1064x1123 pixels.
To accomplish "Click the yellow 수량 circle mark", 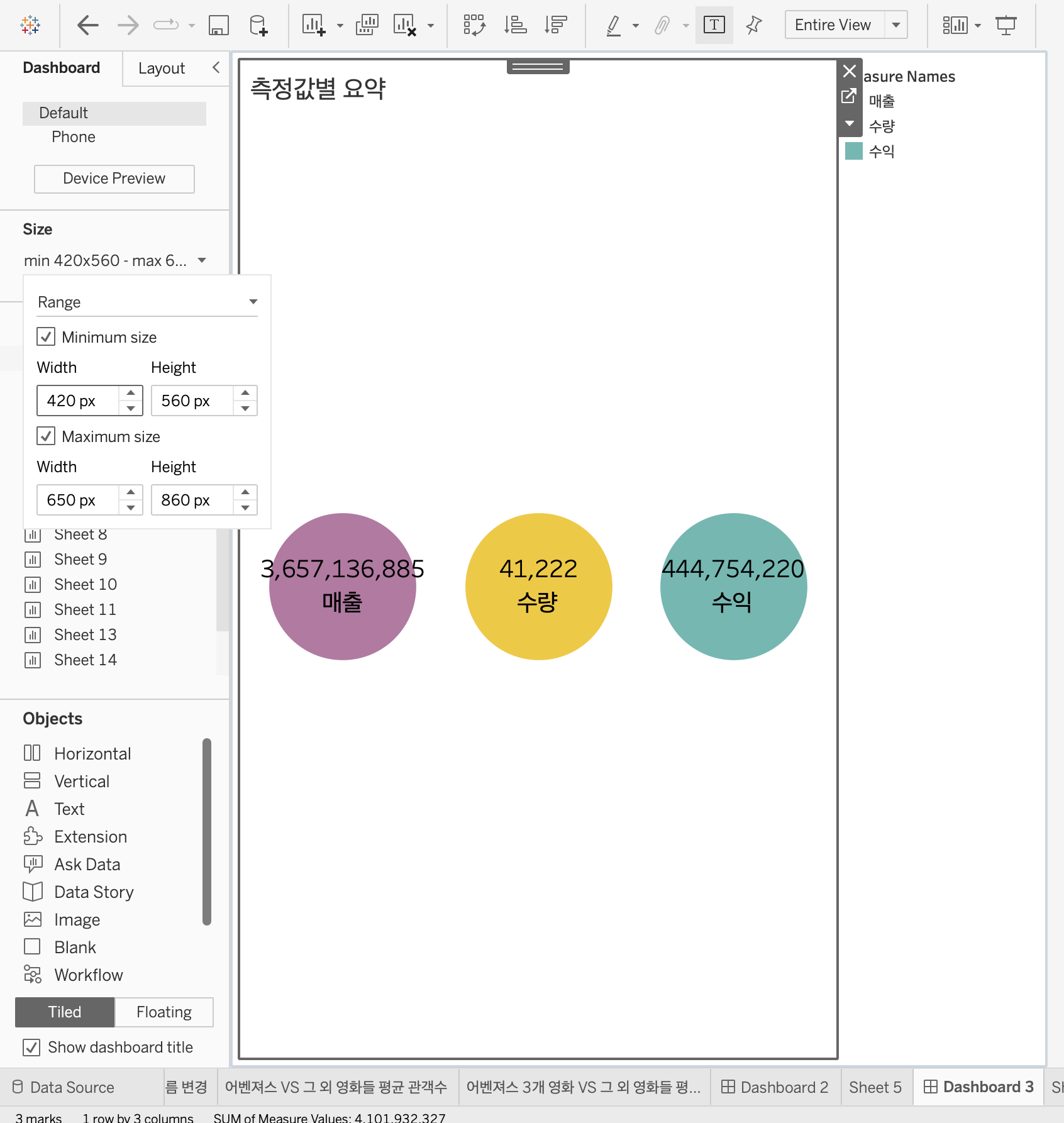I will [x=539, y=587].
